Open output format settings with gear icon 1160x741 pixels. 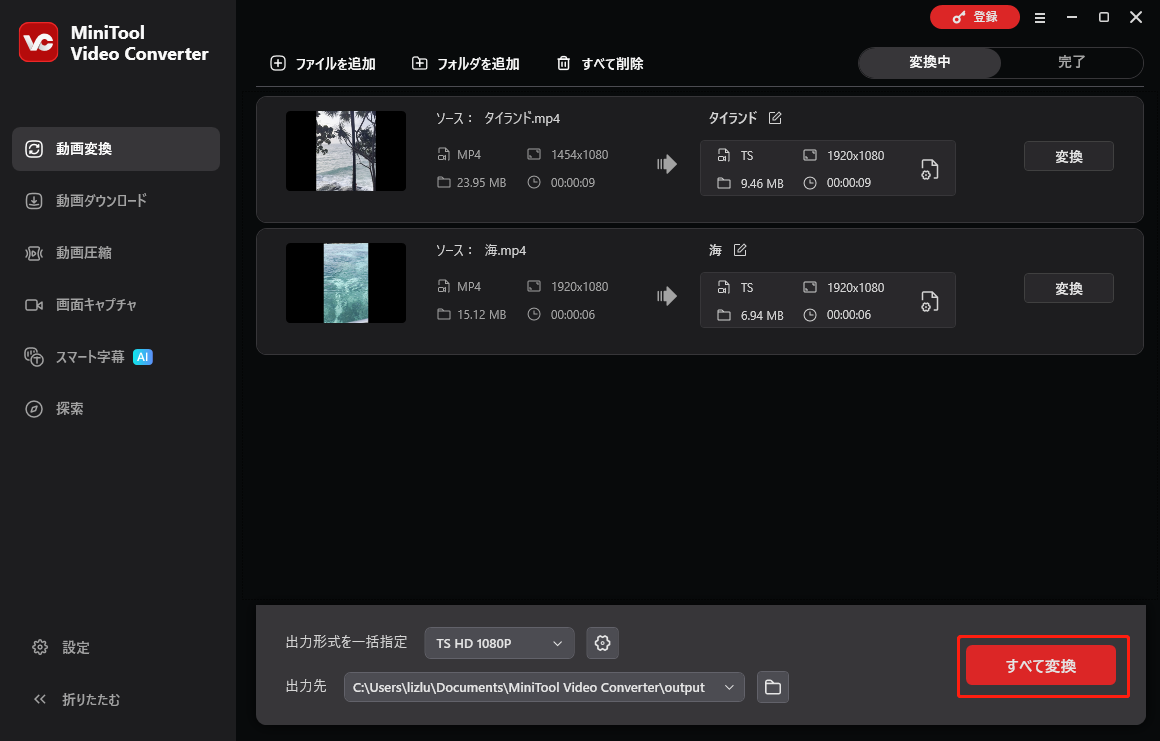602,643
